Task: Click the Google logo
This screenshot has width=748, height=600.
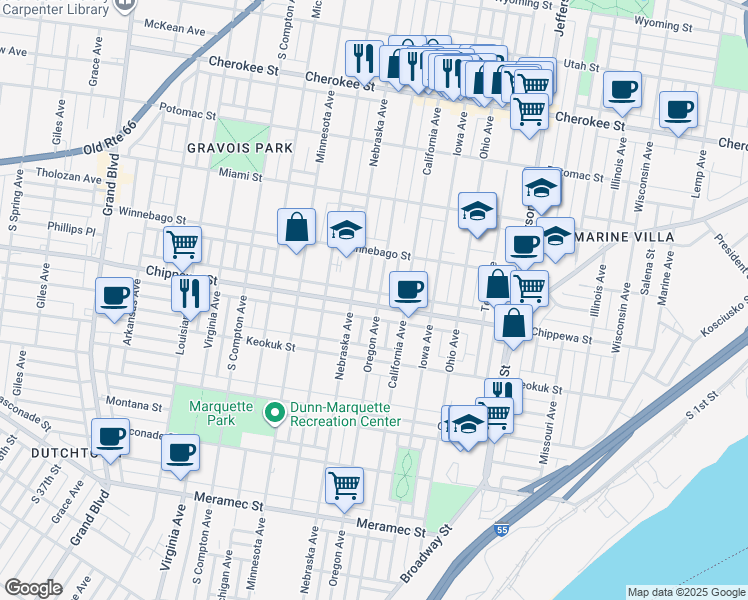Action: click(33, 588)
